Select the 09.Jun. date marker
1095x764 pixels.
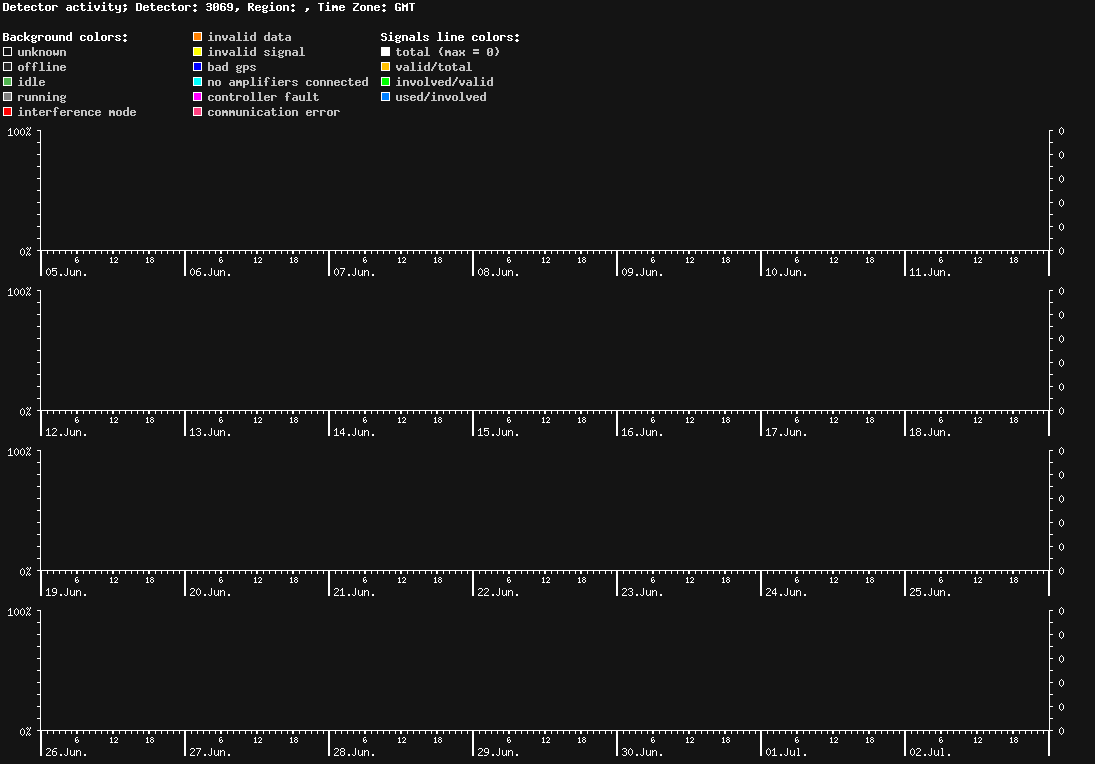point(642,272)
